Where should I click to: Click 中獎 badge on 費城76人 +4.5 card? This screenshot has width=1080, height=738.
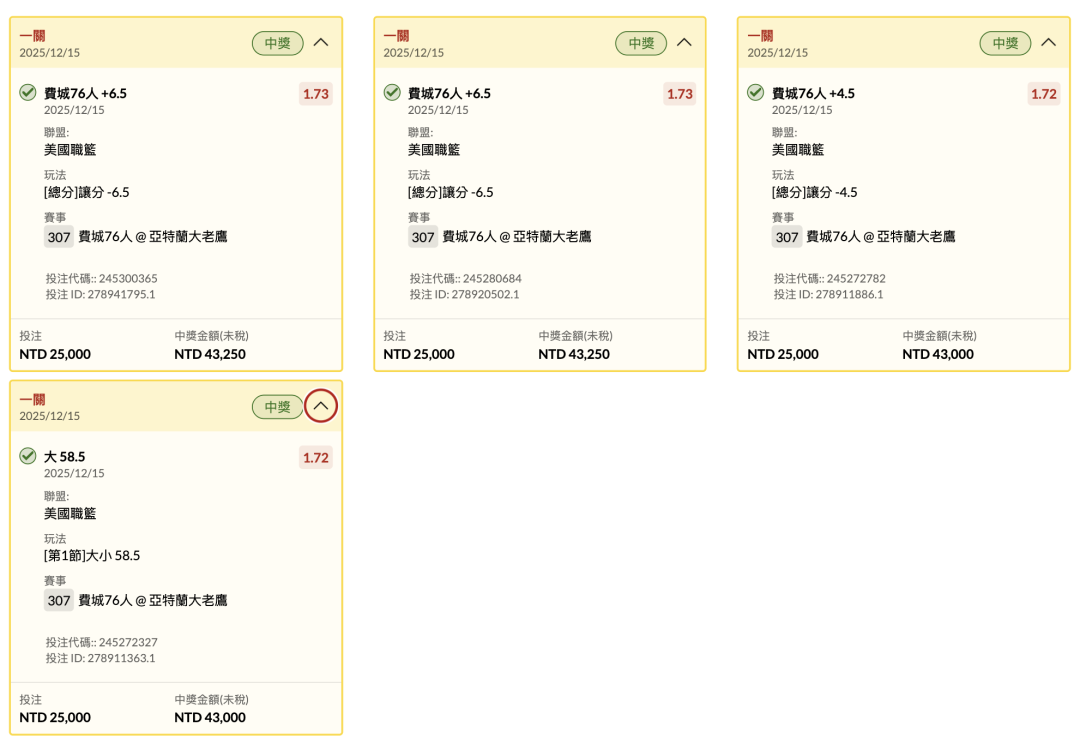[1005, 43]
